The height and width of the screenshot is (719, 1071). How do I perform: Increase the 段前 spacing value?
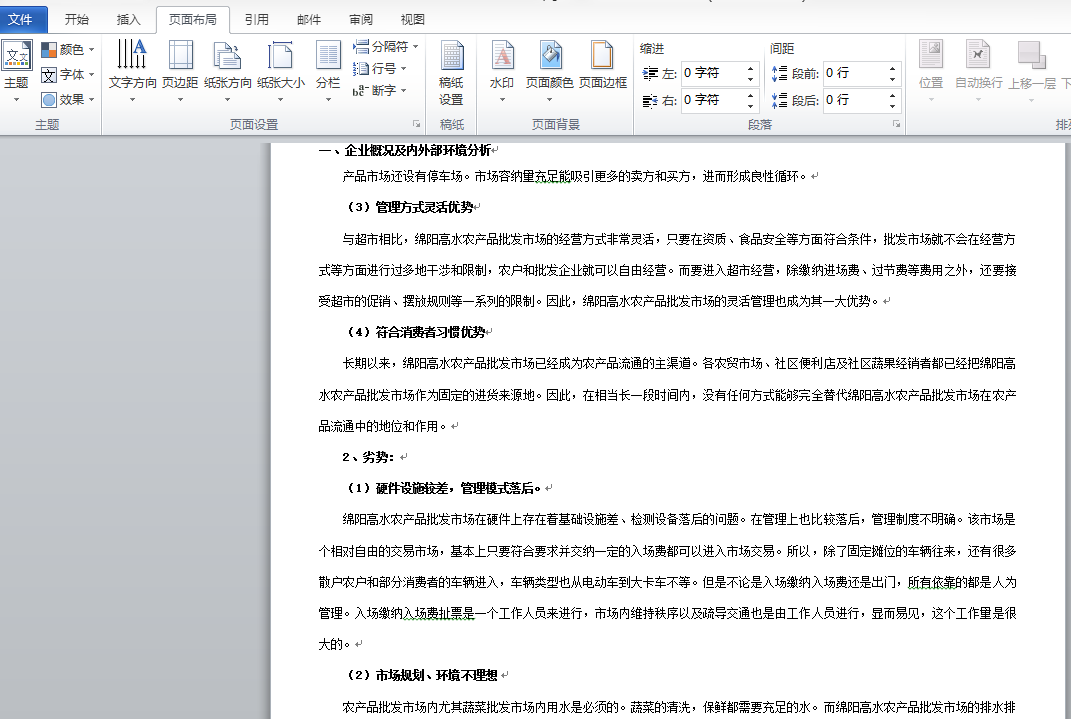pos(892,68)
